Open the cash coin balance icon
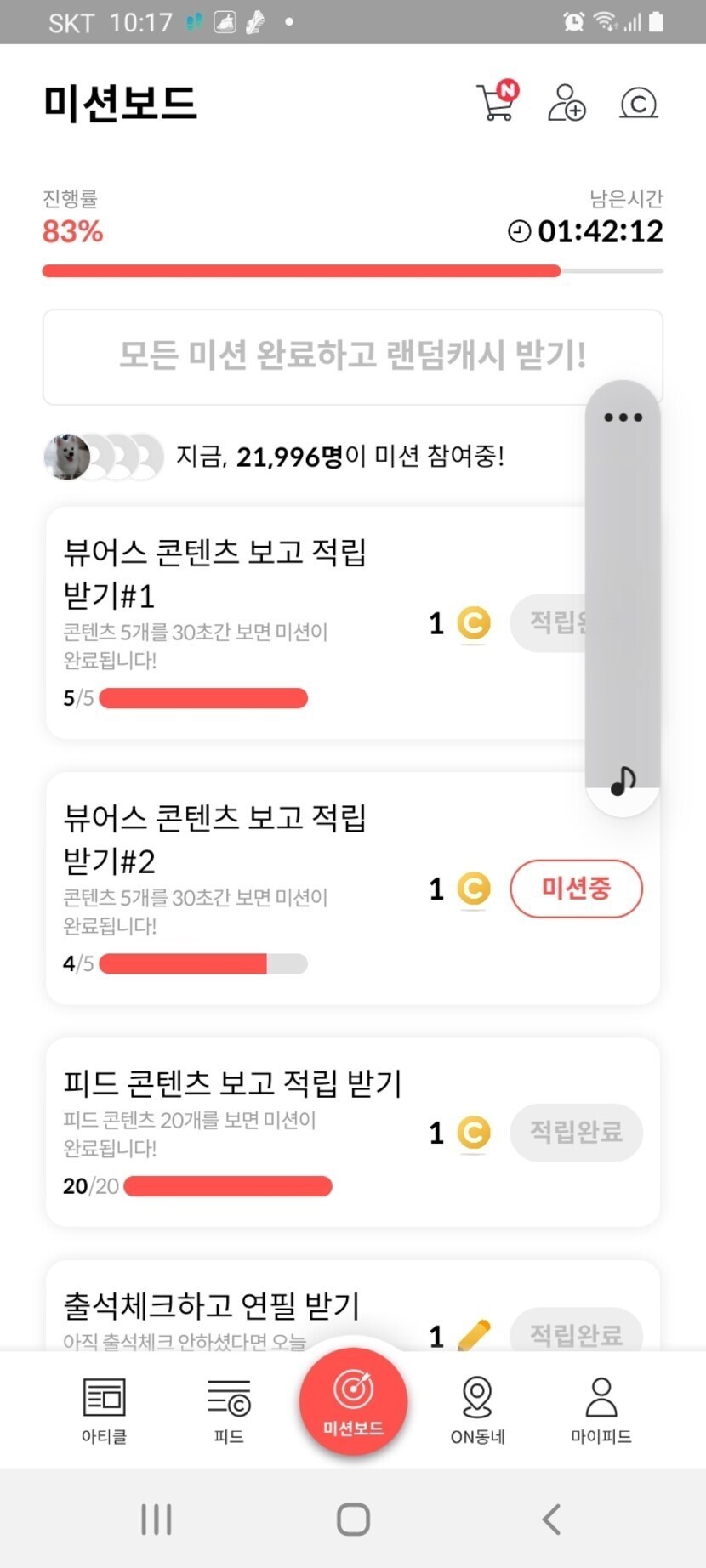Viewport: 706px width, 1568px height. point(638,104)
